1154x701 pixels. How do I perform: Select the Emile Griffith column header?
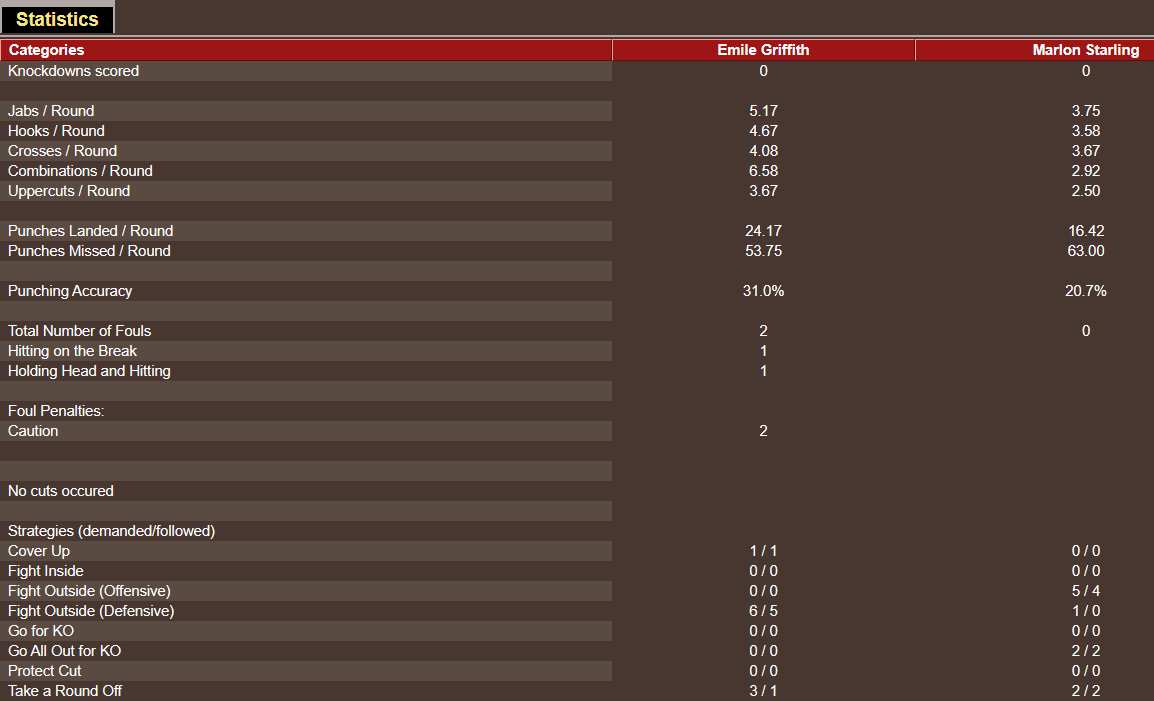pyautogui.click(x=763, y=50)
